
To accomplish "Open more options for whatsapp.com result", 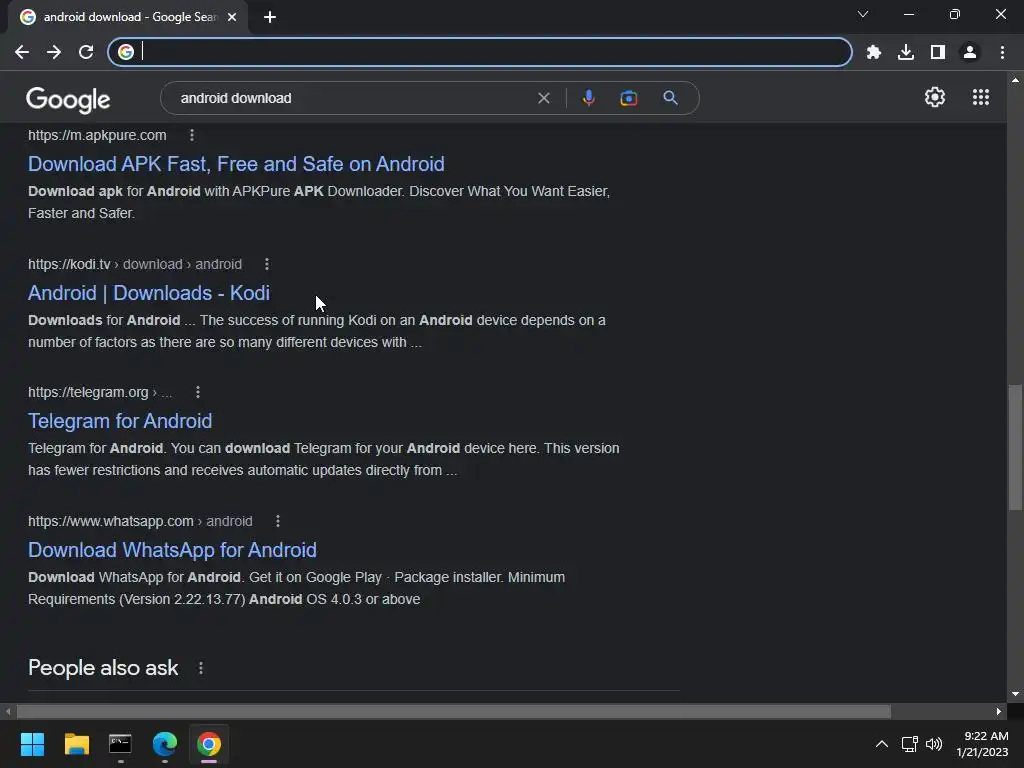I will (278, 521).
